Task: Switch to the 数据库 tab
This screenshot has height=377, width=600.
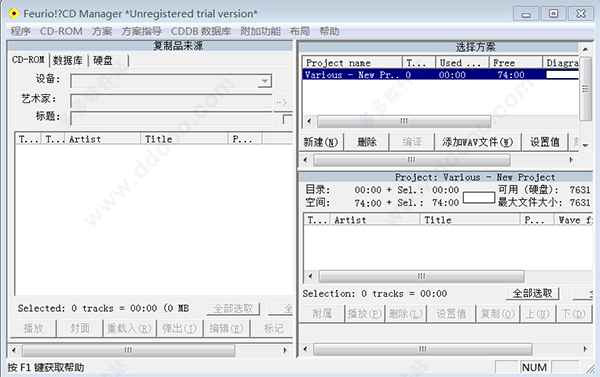Action: click(x=68, y=60)
